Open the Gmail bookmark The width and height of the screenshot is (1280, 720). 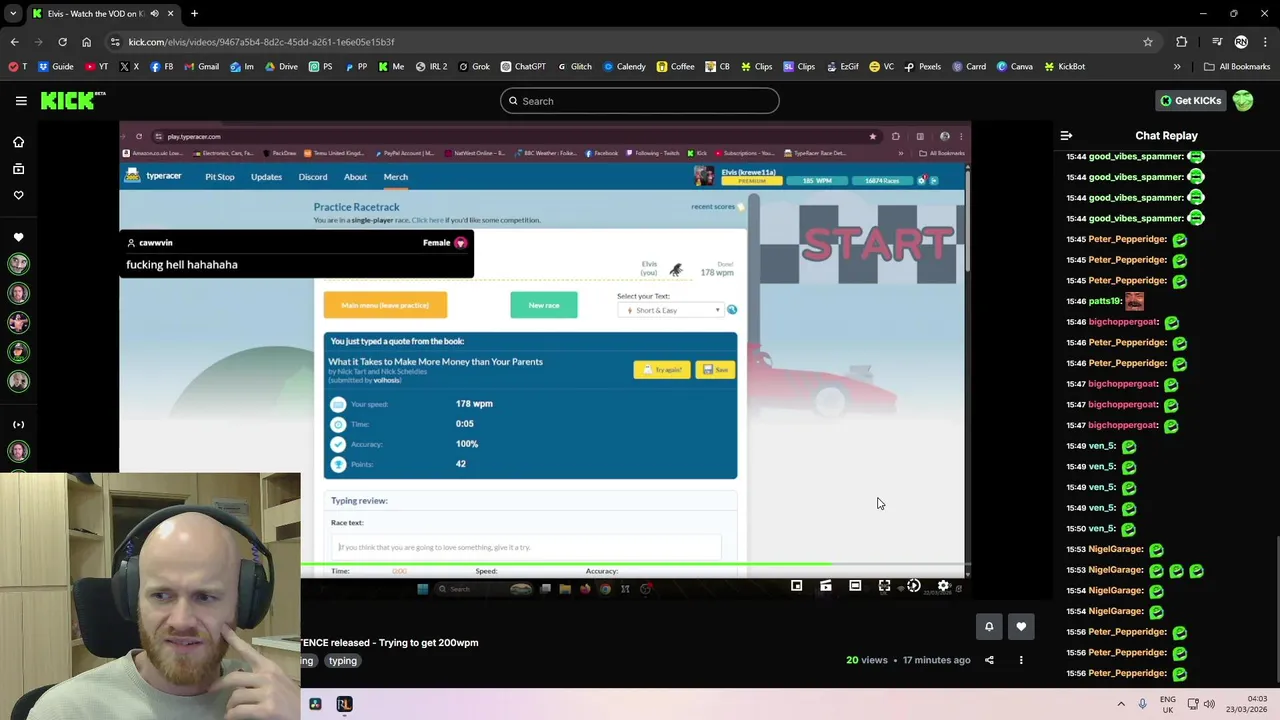click(x=200, y=67)
